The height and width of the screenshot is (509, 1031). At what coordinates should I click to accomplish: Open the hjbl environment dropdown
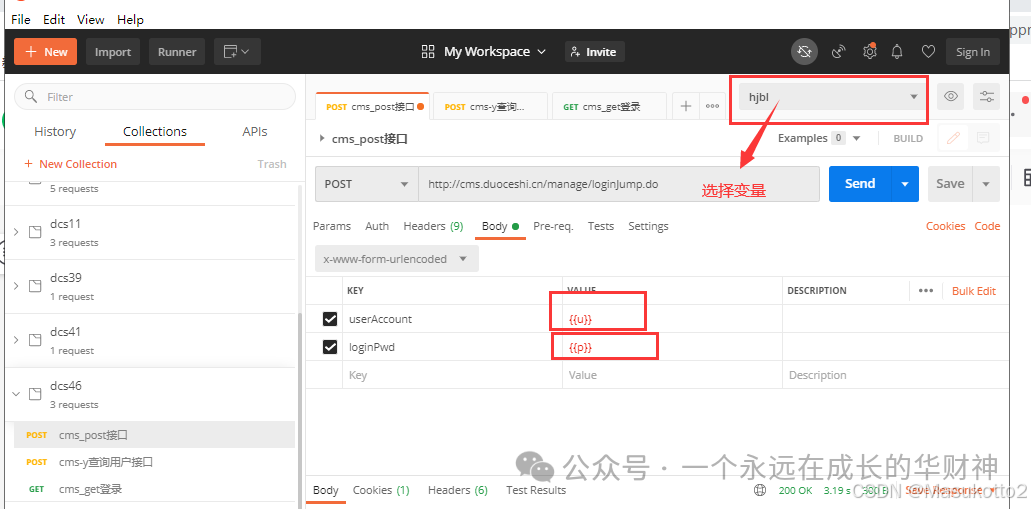tap(833, 97)
